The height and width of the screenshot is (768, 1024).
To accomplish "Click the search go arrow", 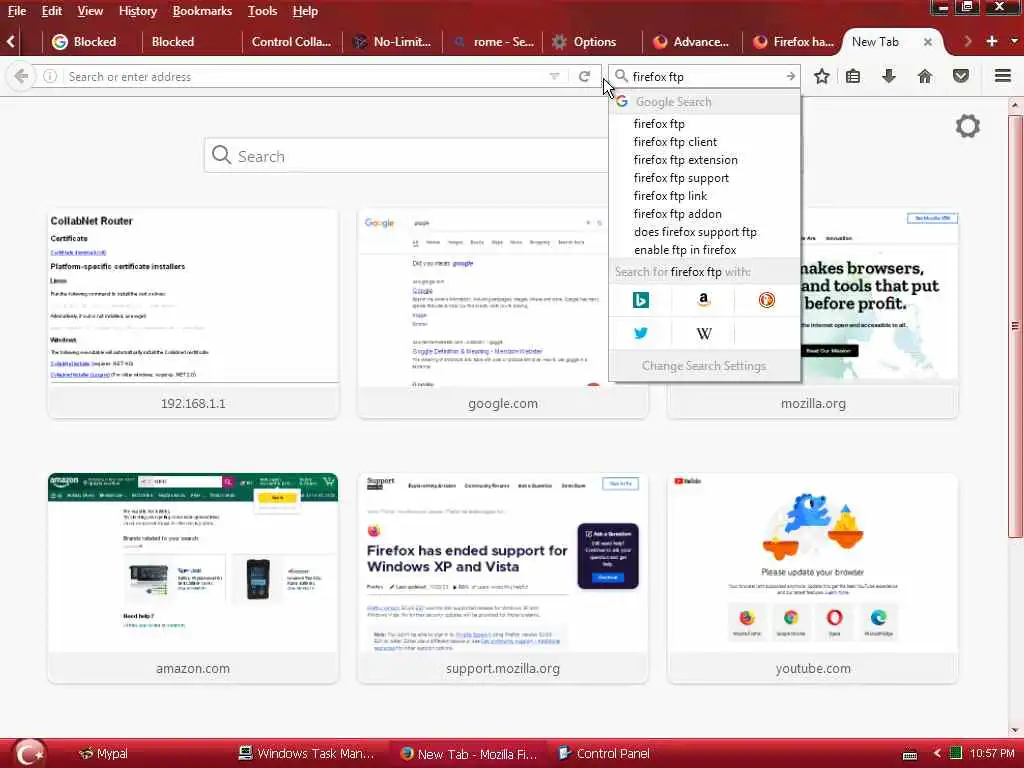I will tap(790, 76).
